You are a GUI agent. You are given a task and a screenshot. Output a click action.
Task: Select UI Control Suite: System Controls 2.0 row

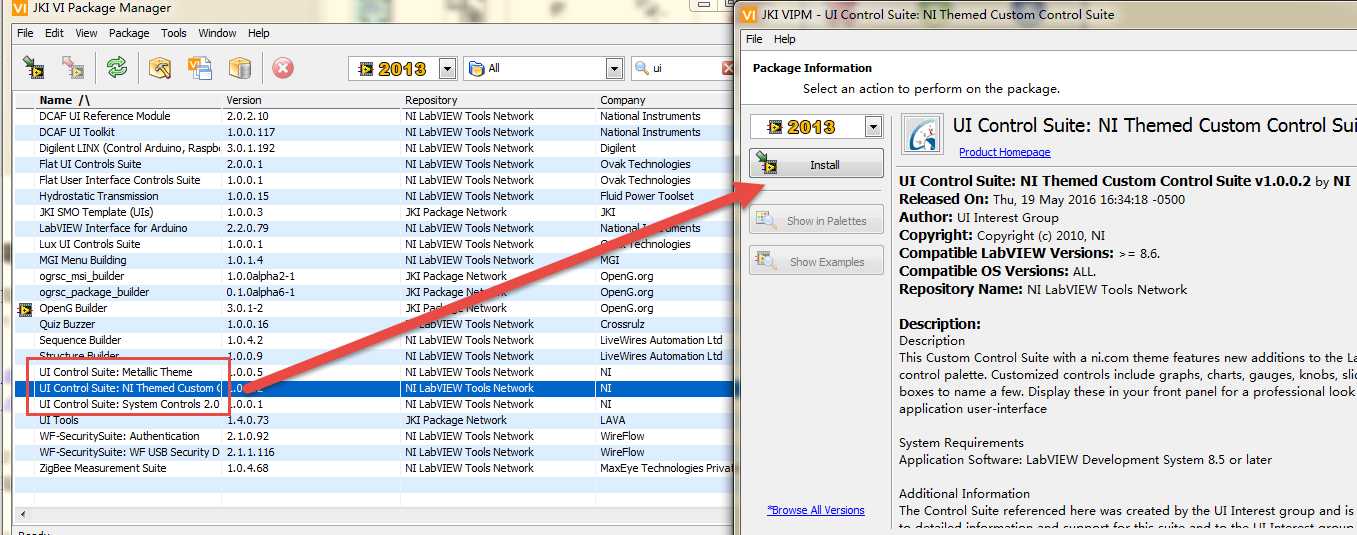coord(374,404)
